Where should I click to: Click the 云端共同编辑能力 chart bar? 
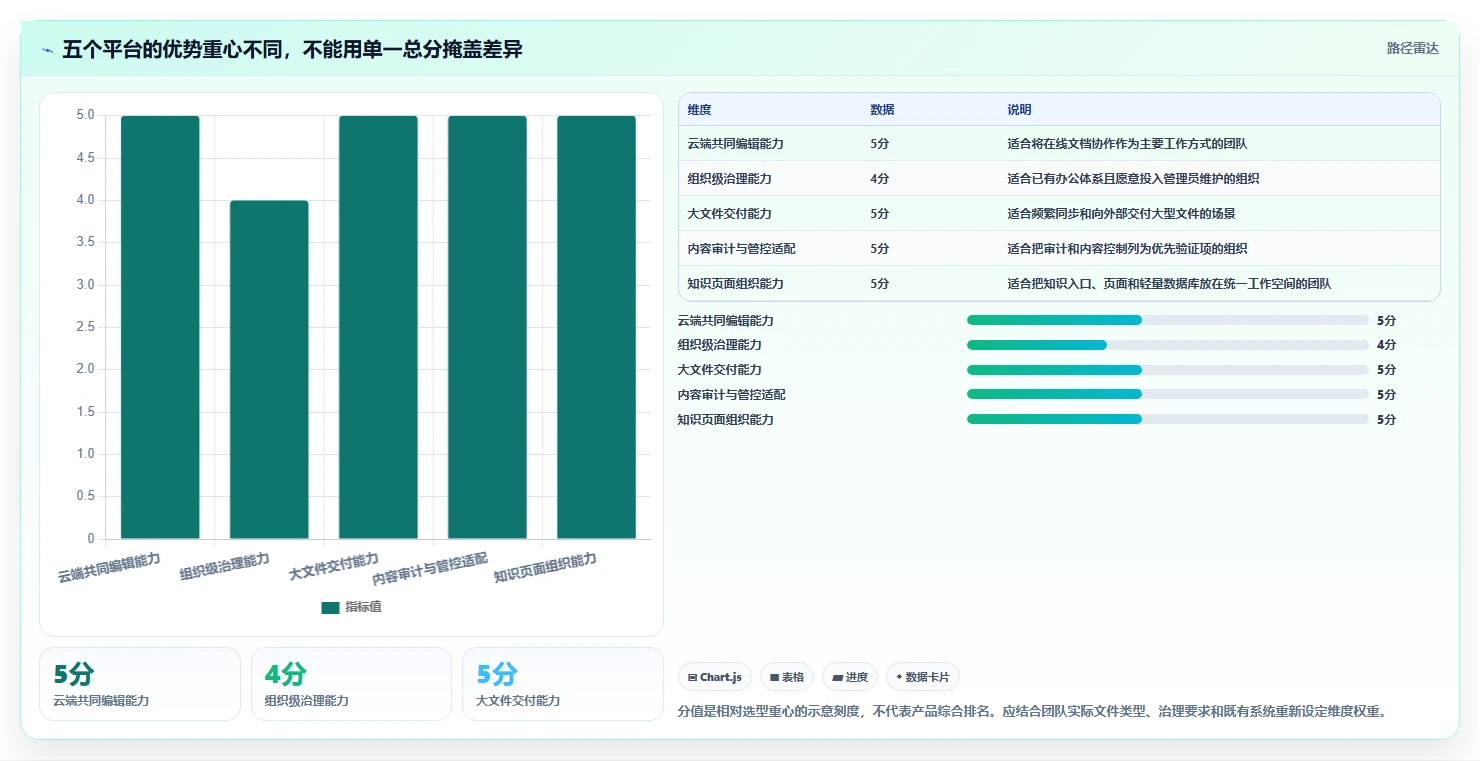click(x=160, y=327)
